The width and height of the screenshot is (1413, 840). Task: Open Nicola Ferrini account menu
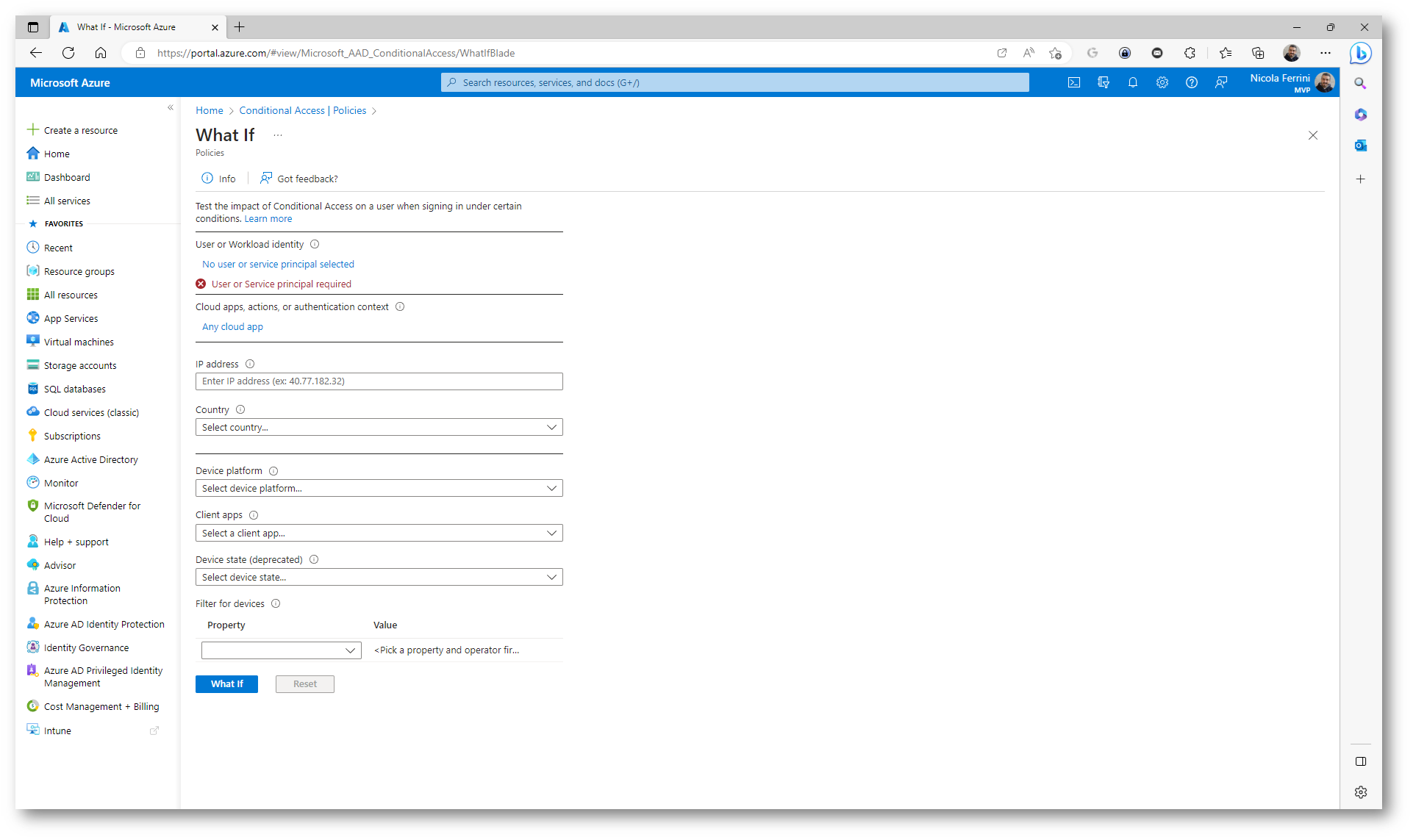click(1292, 82)
